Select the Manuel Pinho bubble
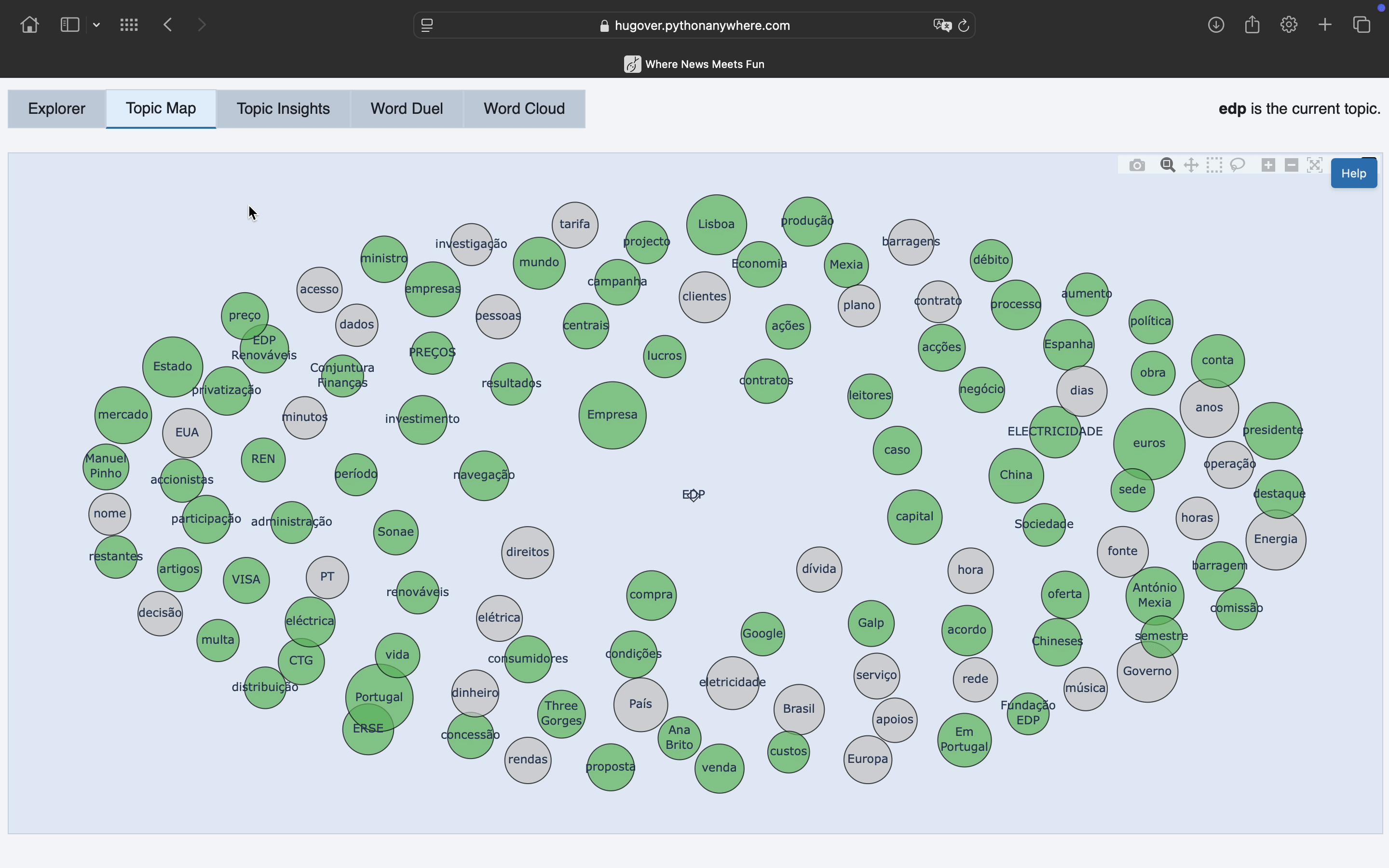Screen dimensions: 1389x868 106,466
